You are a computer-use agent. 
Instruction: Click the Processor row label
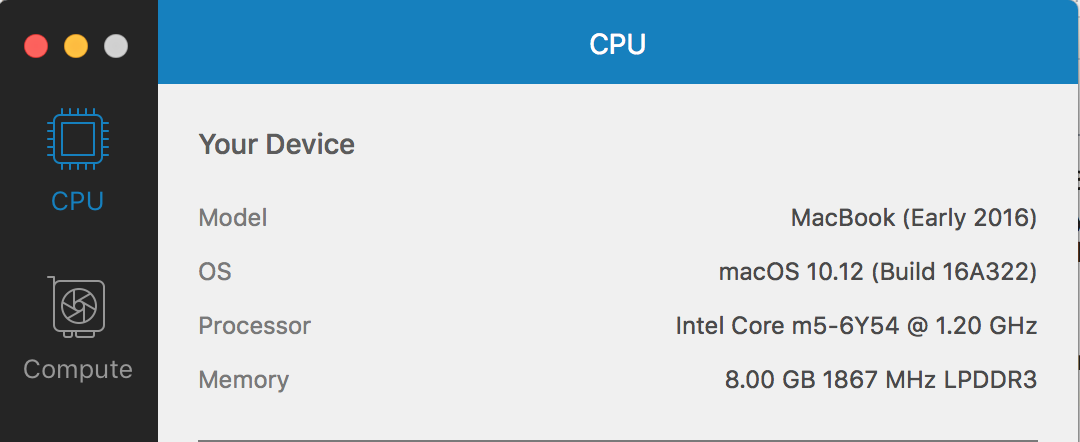click(254, 325)
